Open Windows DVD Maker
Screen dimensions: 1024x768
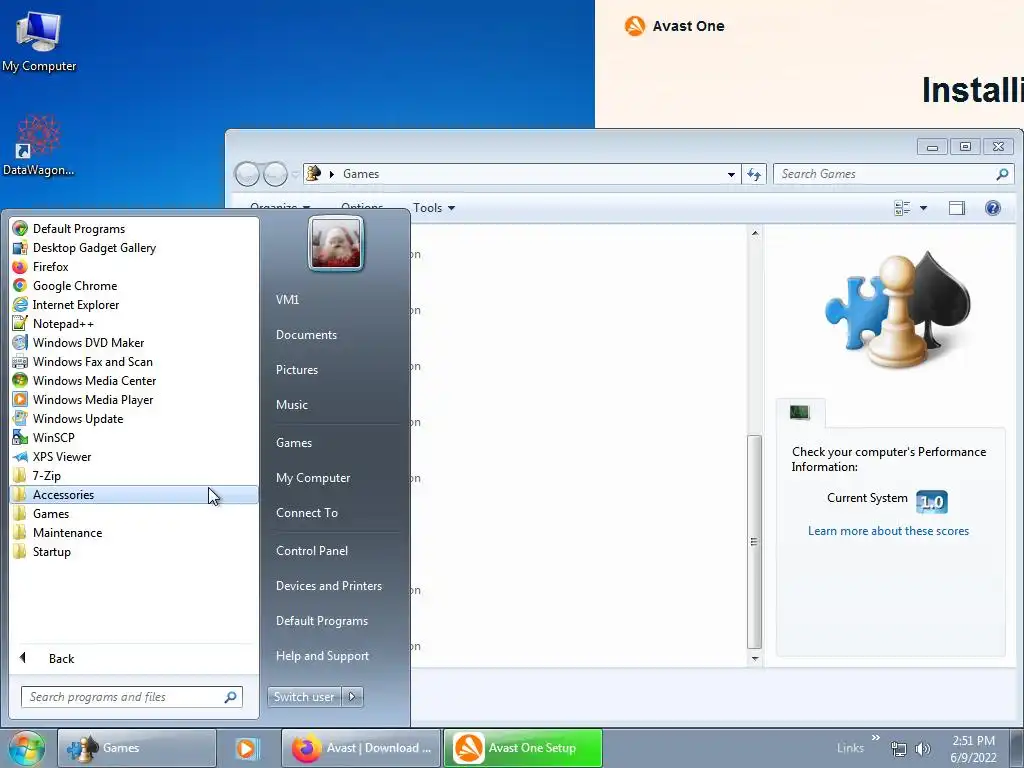tap(134, 342)
